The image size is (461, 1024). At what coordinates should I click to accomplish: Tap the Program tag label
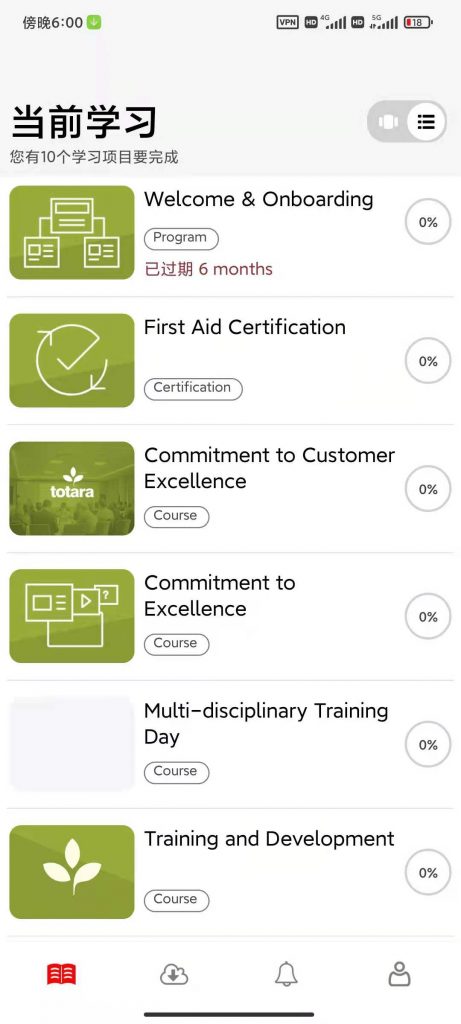point(181,238)
